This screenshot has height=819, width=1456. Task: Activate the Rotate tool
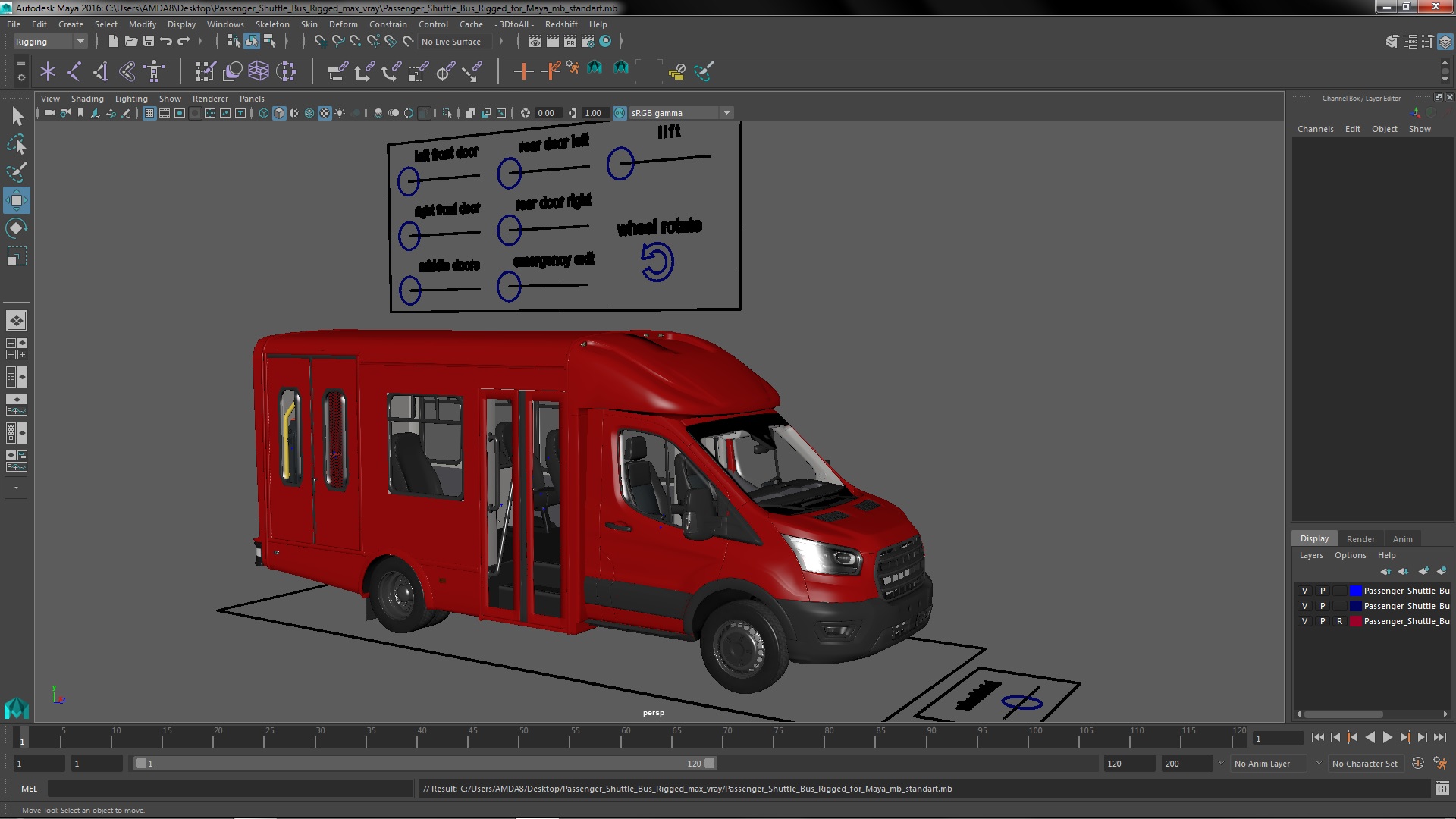coord(16,228)
